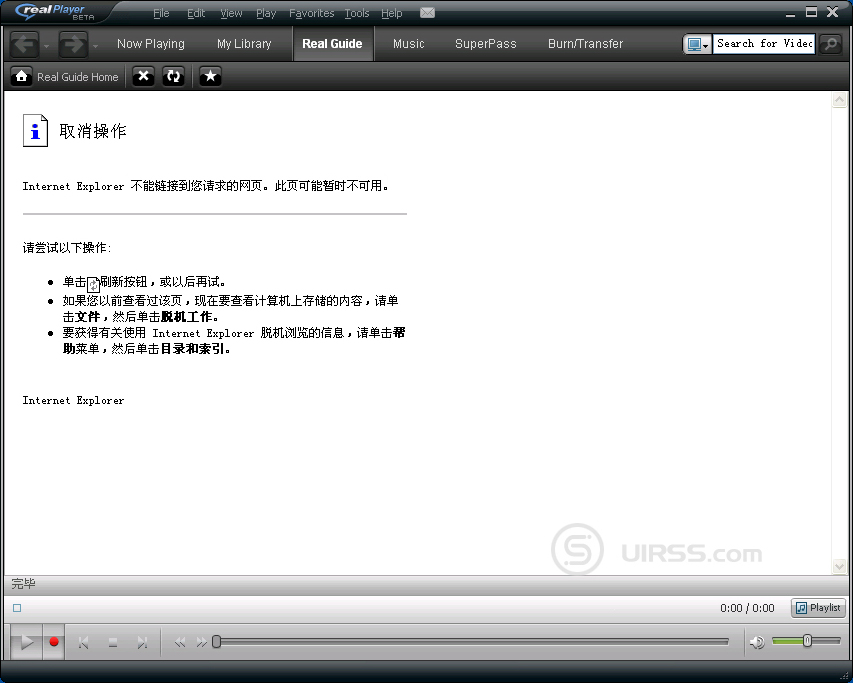This screenshot has width=853, height=683.
Task: Click the Play button
Action: click(x=26, y=642)
